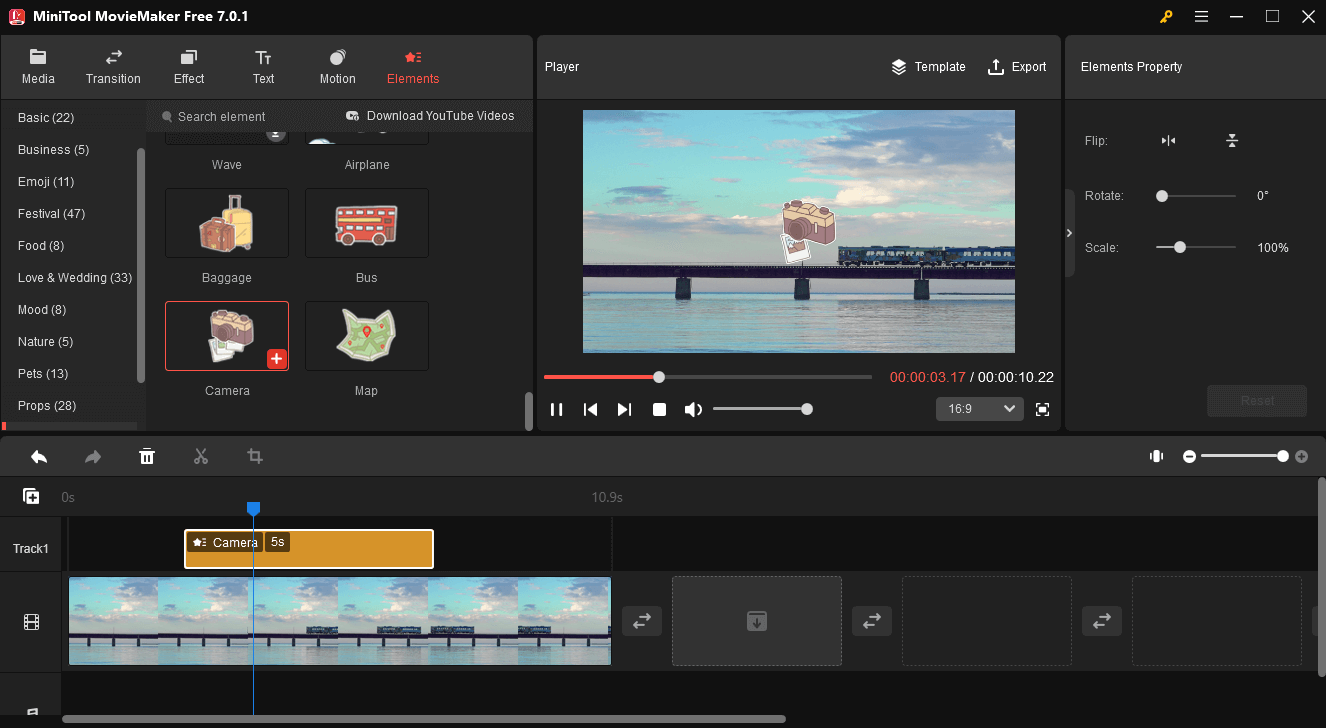Open the Template view
The height and width of the screenshot is (728, 1326).
[x=928, y=67]
